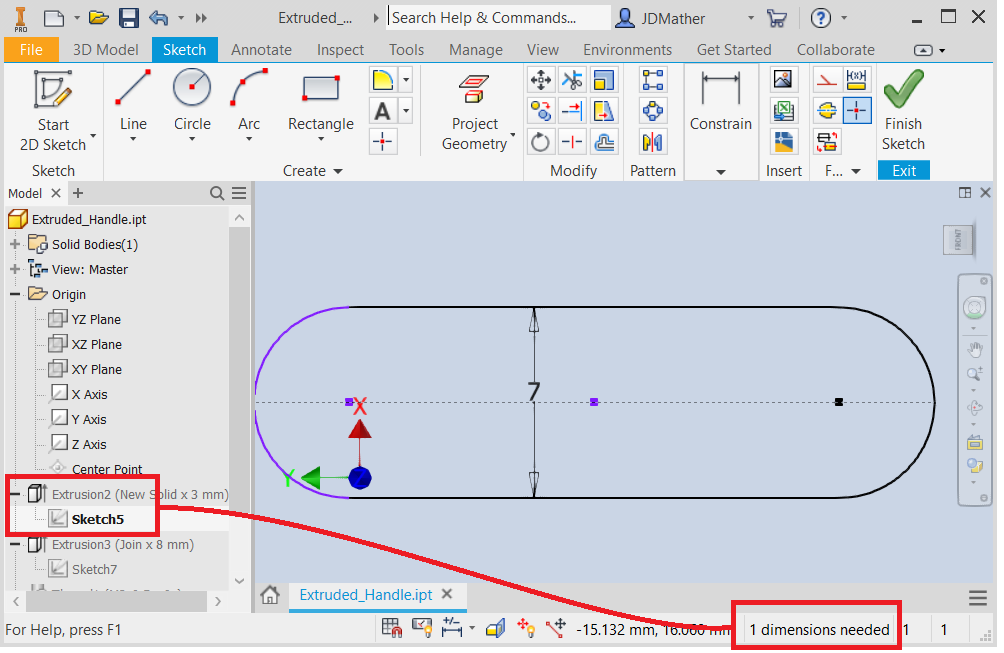Select the Text tool icon
Image resolution: width=1004 pixels, height=653 pixels.
tap(383, 111)
